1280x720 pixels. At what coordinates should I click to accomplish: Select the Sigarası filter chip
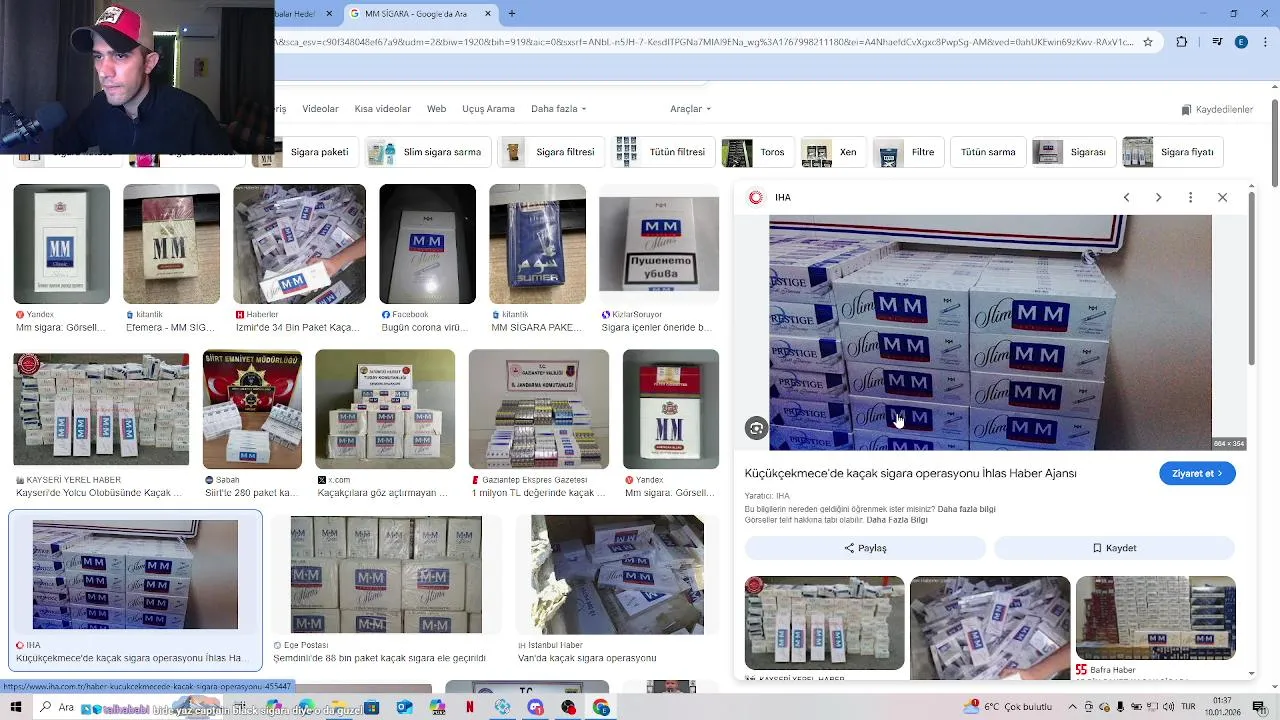point(1073,152)
